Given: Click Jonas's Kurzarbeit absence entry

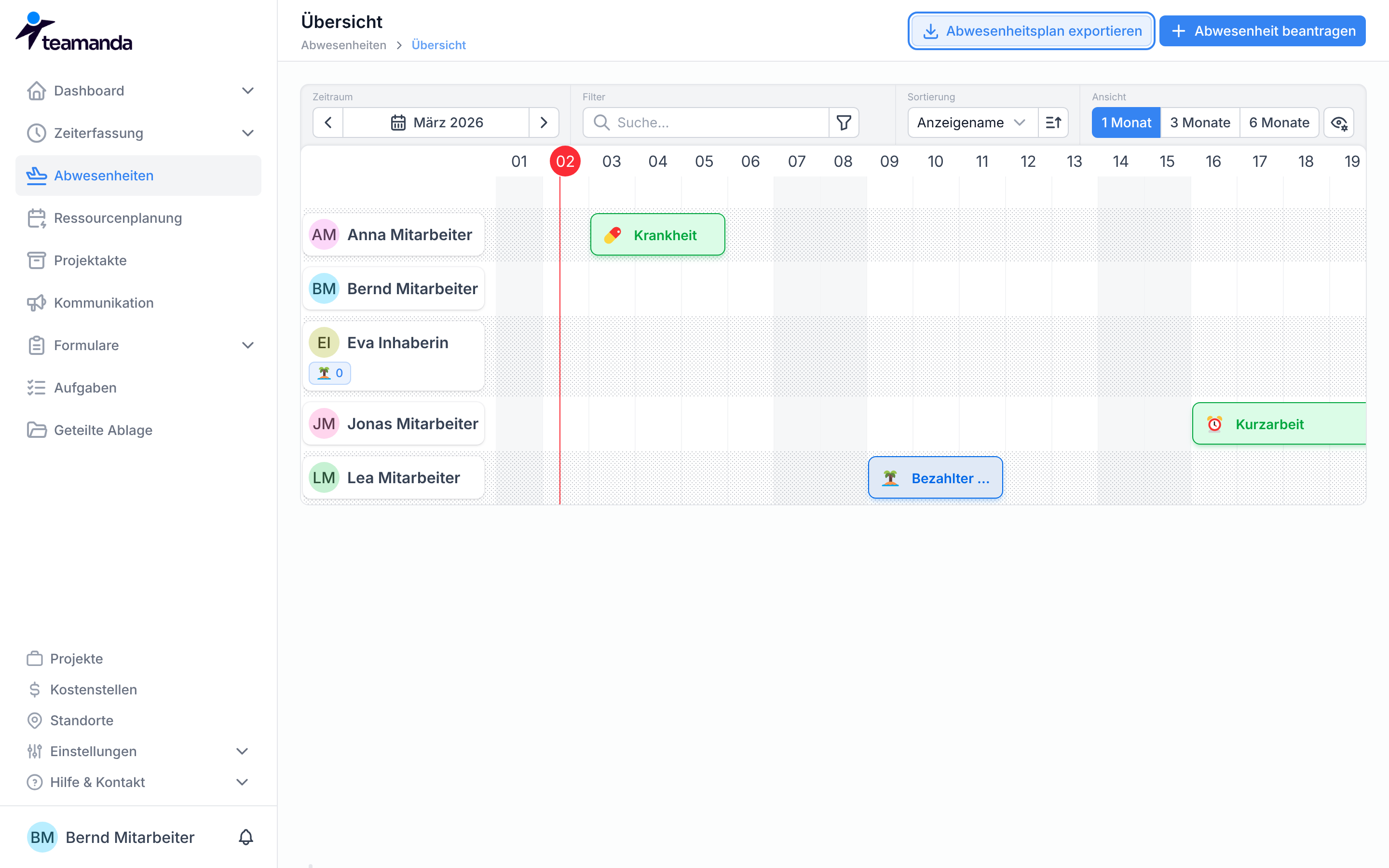Looking at the screenshot, I should (x=1280, y=424).
